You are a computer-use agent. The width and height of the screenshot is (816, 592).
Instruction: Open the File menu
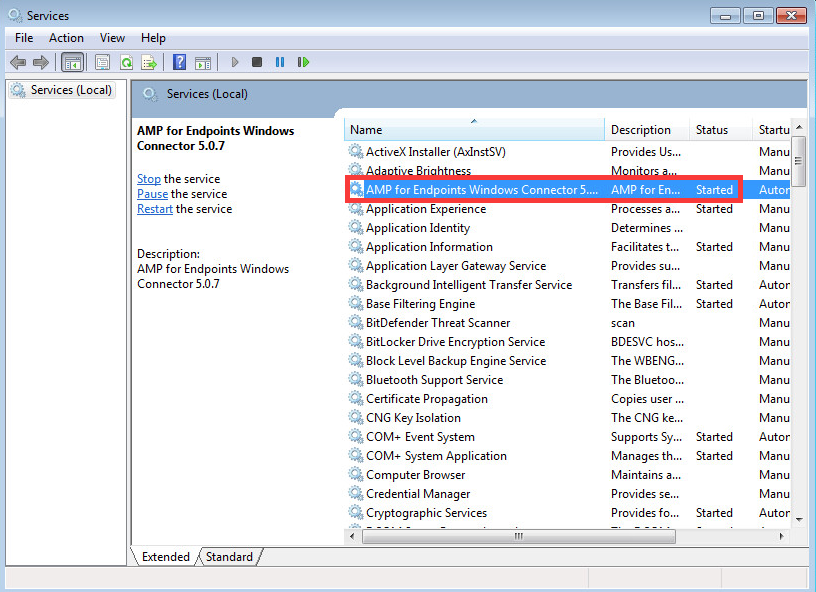pyautogui.click(x=24, y=38)
